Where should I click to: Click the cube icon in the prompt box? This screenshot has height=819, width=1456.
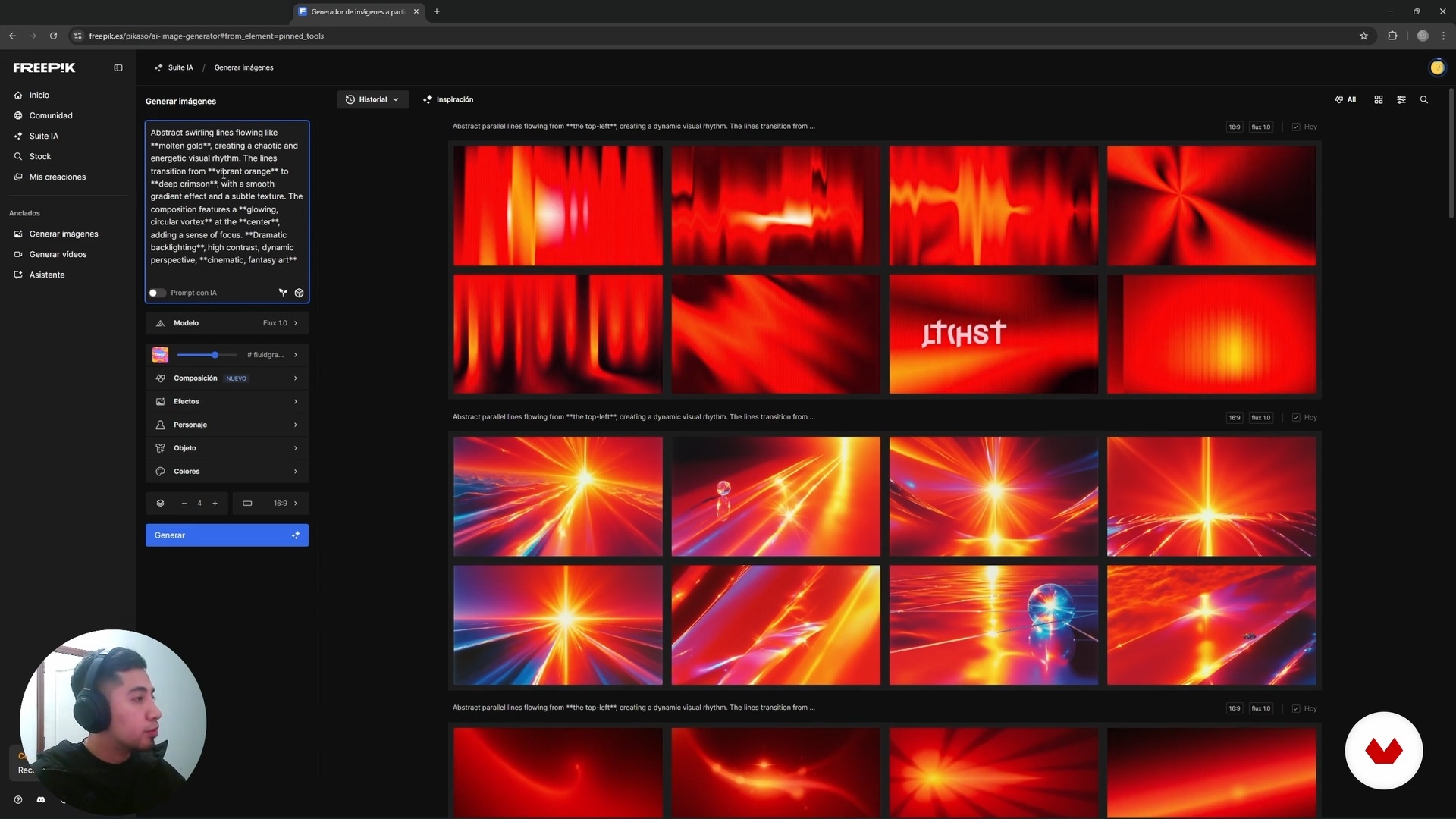click(299, 293)
